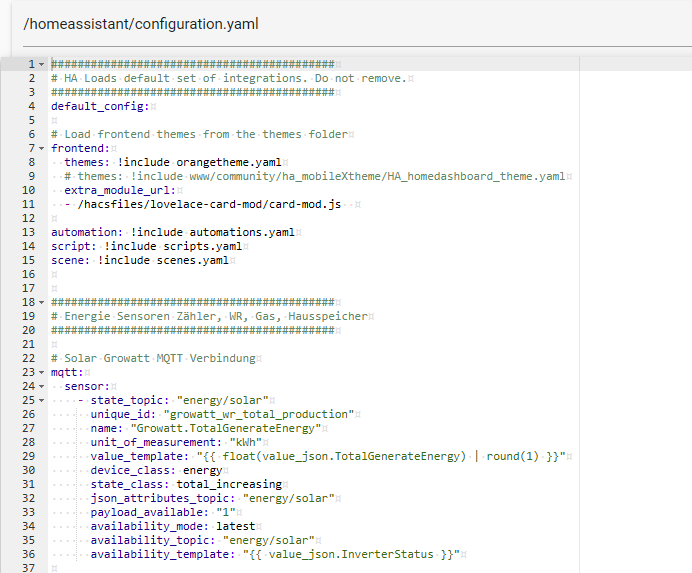Screen dimensions: 692x573
Task: Click the themes: key on line 8
Action: pos(87,162)
